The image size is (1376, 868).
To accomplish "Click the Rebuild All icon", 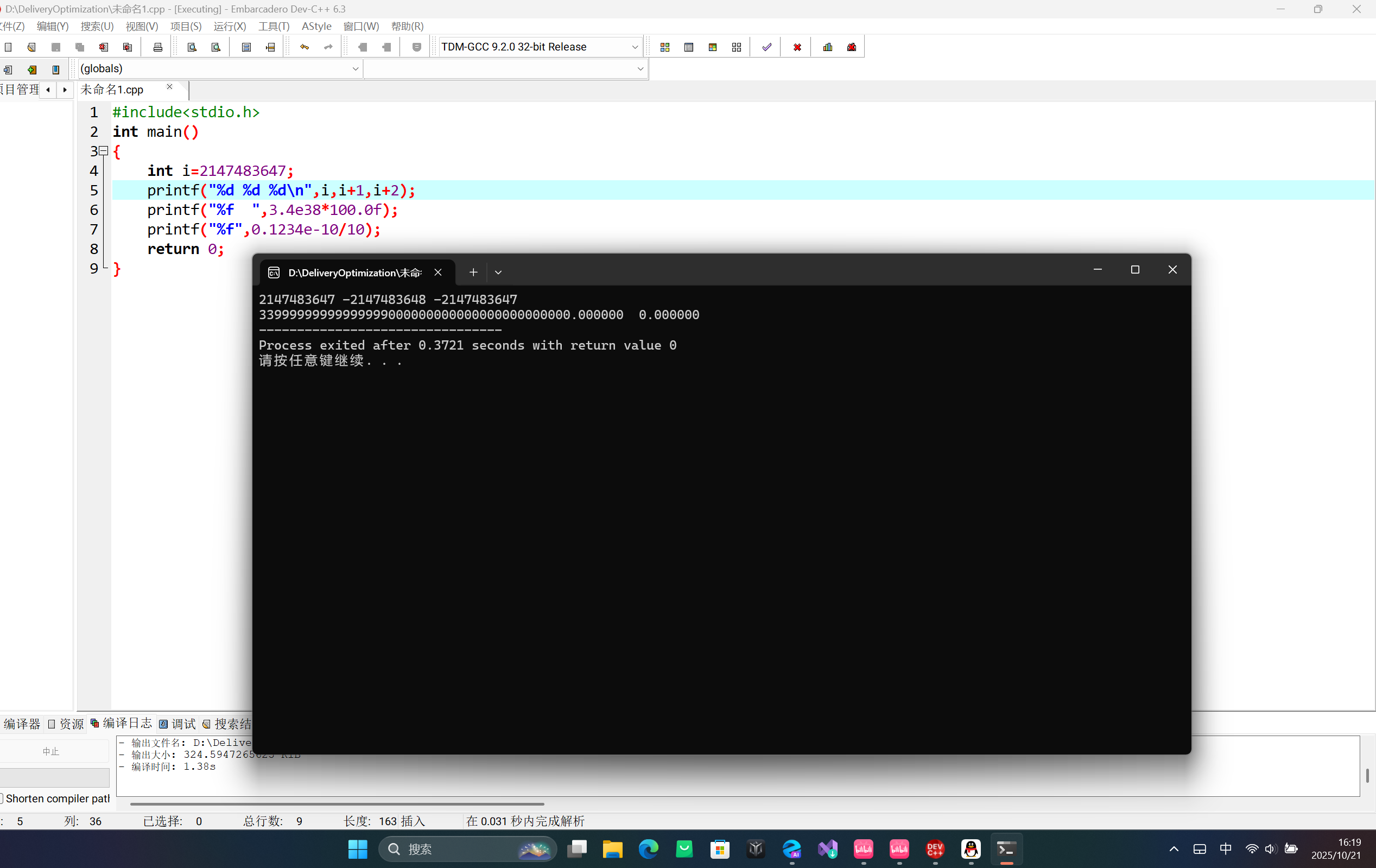I will (x=737, y=47).
